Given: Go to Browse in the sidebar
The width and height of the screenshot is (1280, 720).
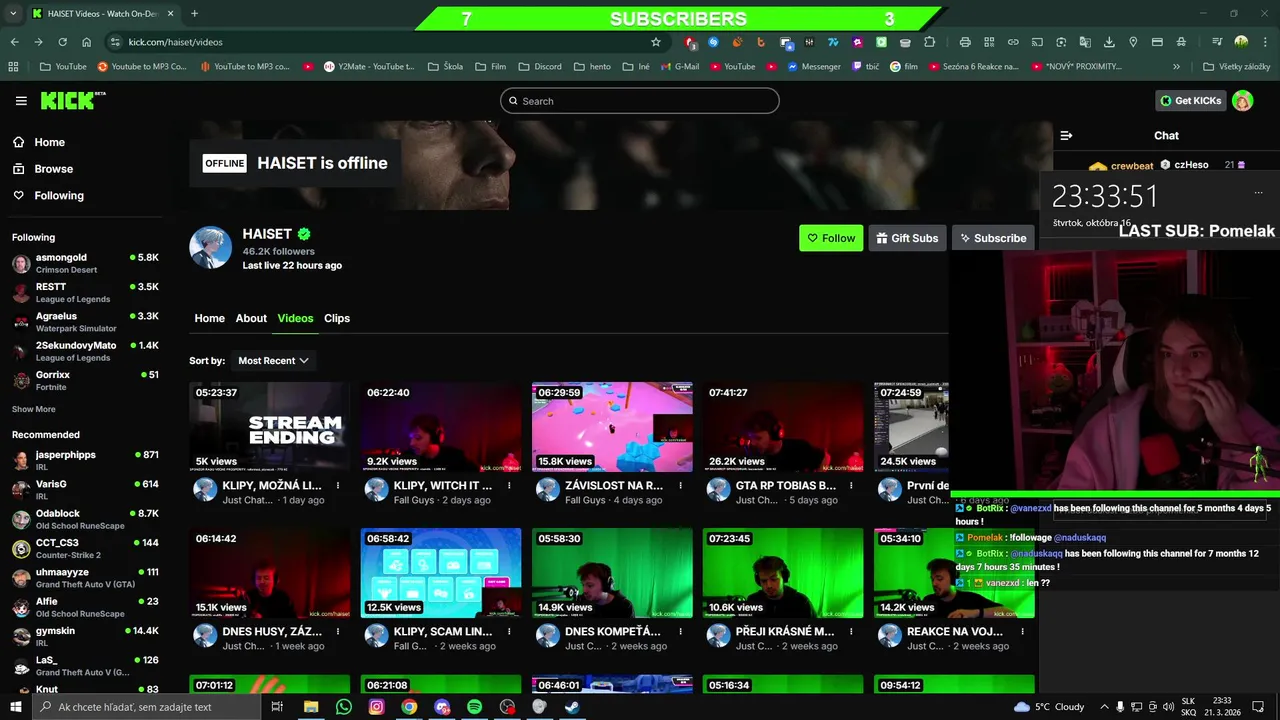Looking at the screenshot, I should tap(42, 169).
